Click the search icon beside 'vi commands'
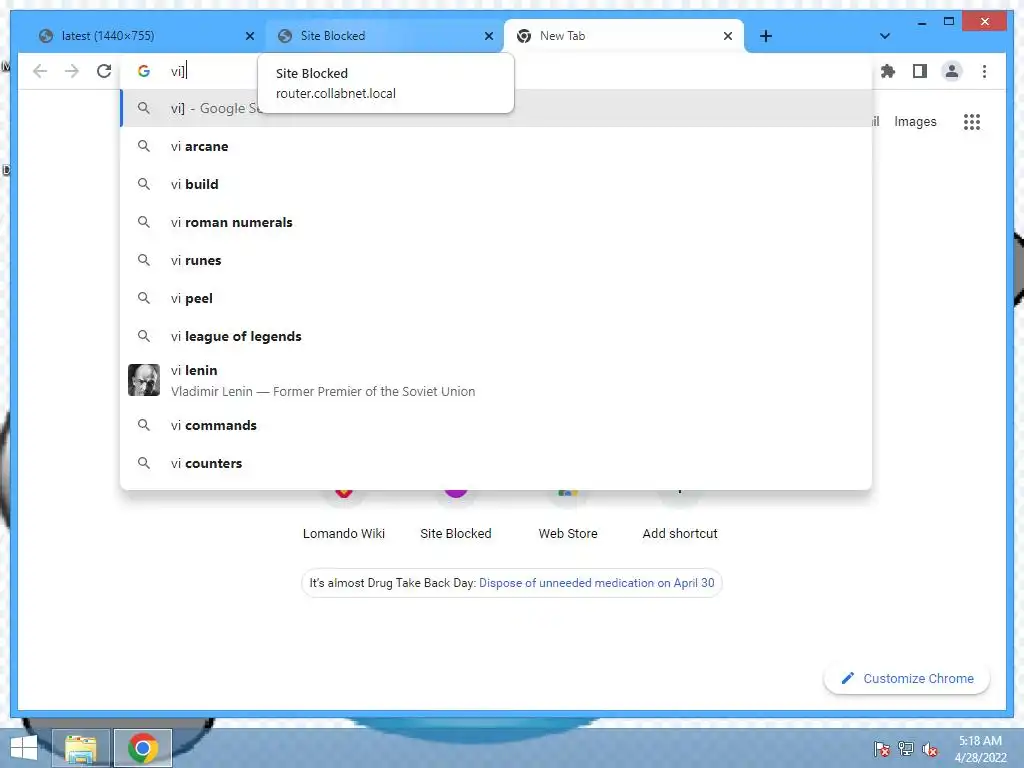The image size is (1024, 768). pos(144,425)
